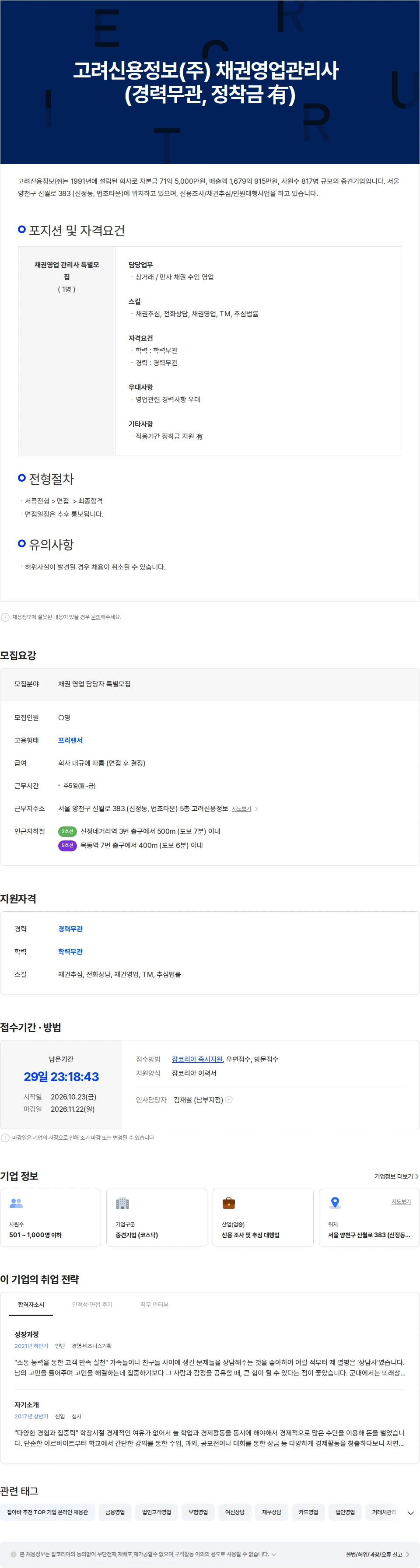Select the 재무상담 tag
The width and height of the screenshot is (420, 1568).
(272, 1512)
